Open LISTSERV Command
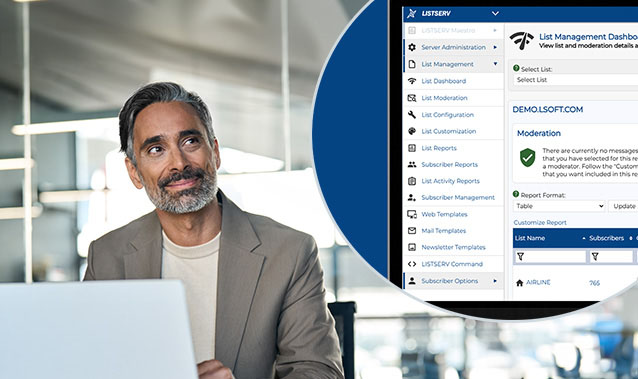The height and width of the screenshot is (379, 638). point(452,264)
